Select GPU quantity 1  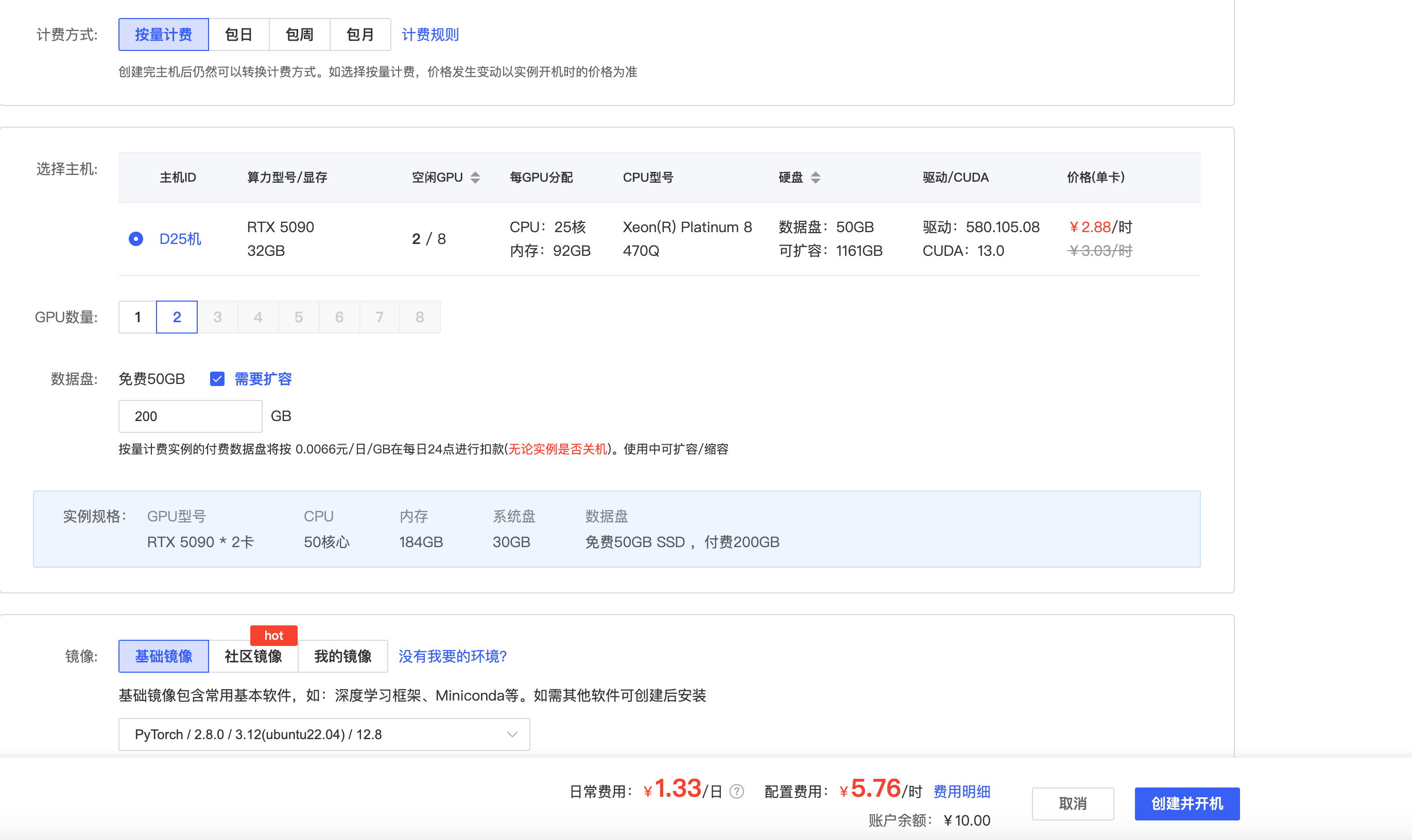coord(137,317)
